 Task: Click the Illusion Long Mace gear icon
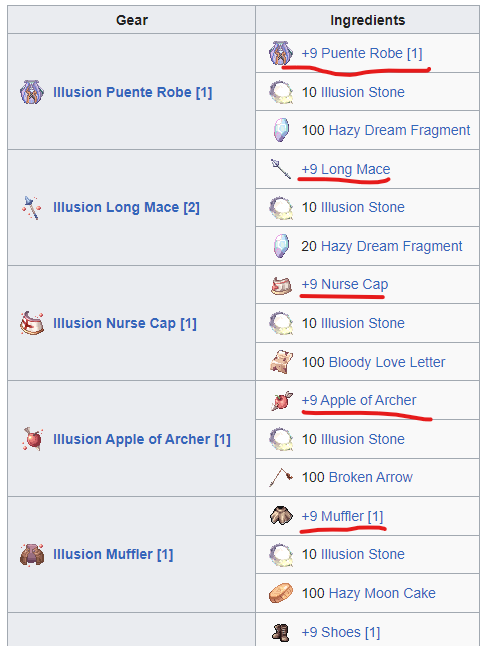(x=32, y=208)
